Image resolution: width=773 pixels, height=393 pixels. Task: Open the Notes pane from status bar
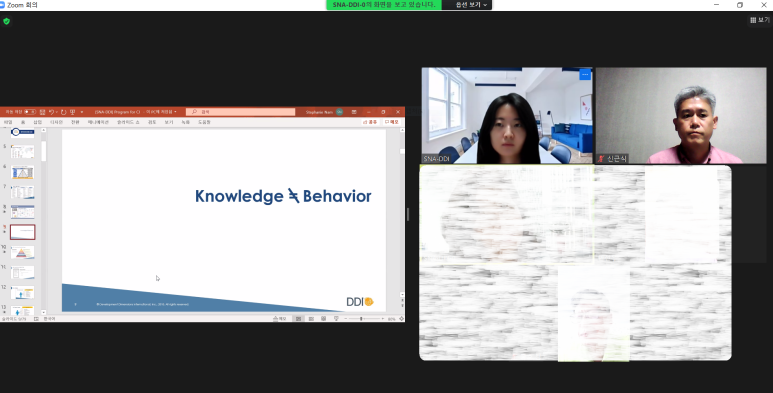[280, 319]
